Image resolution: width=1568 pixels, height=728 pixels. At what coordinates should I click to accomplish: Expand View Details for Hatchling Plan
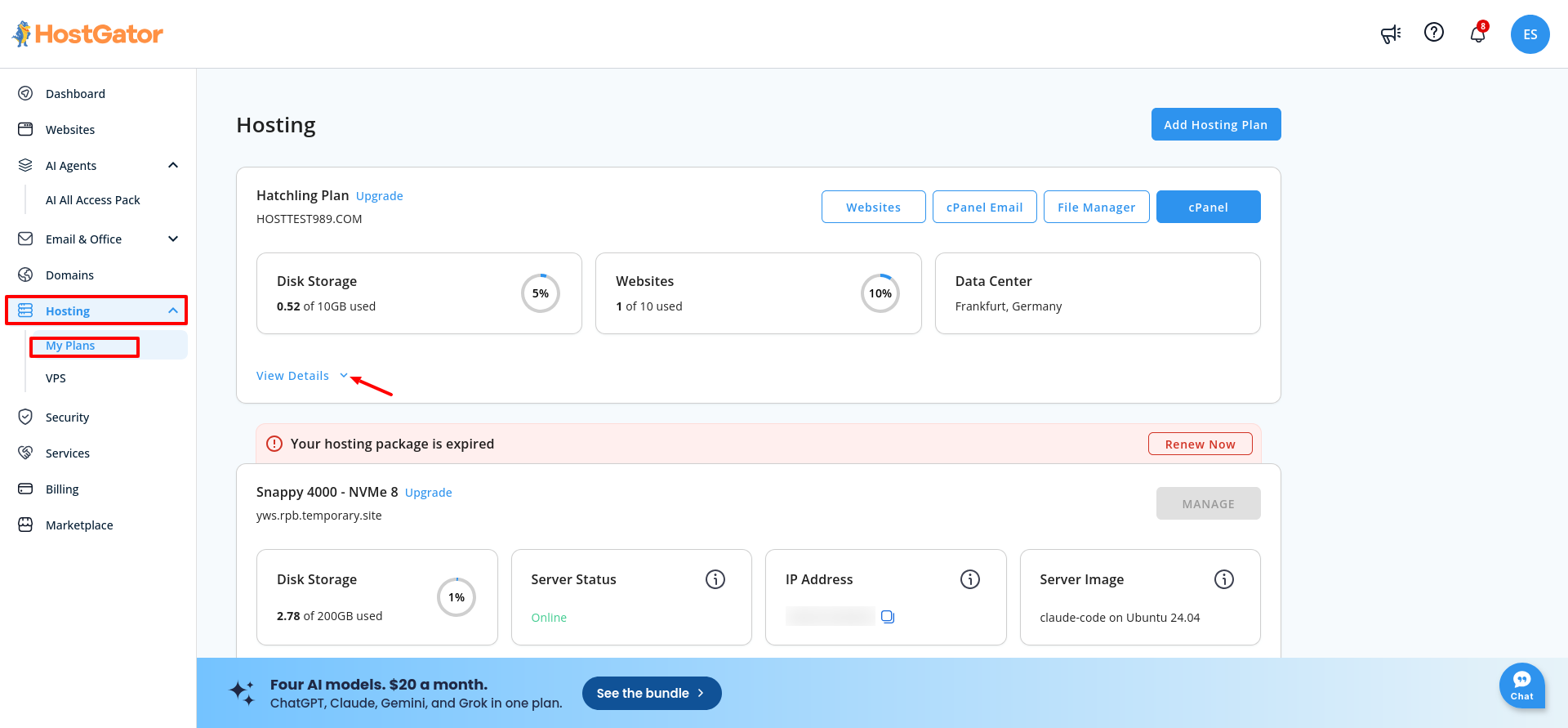click(x=302, y=376)
